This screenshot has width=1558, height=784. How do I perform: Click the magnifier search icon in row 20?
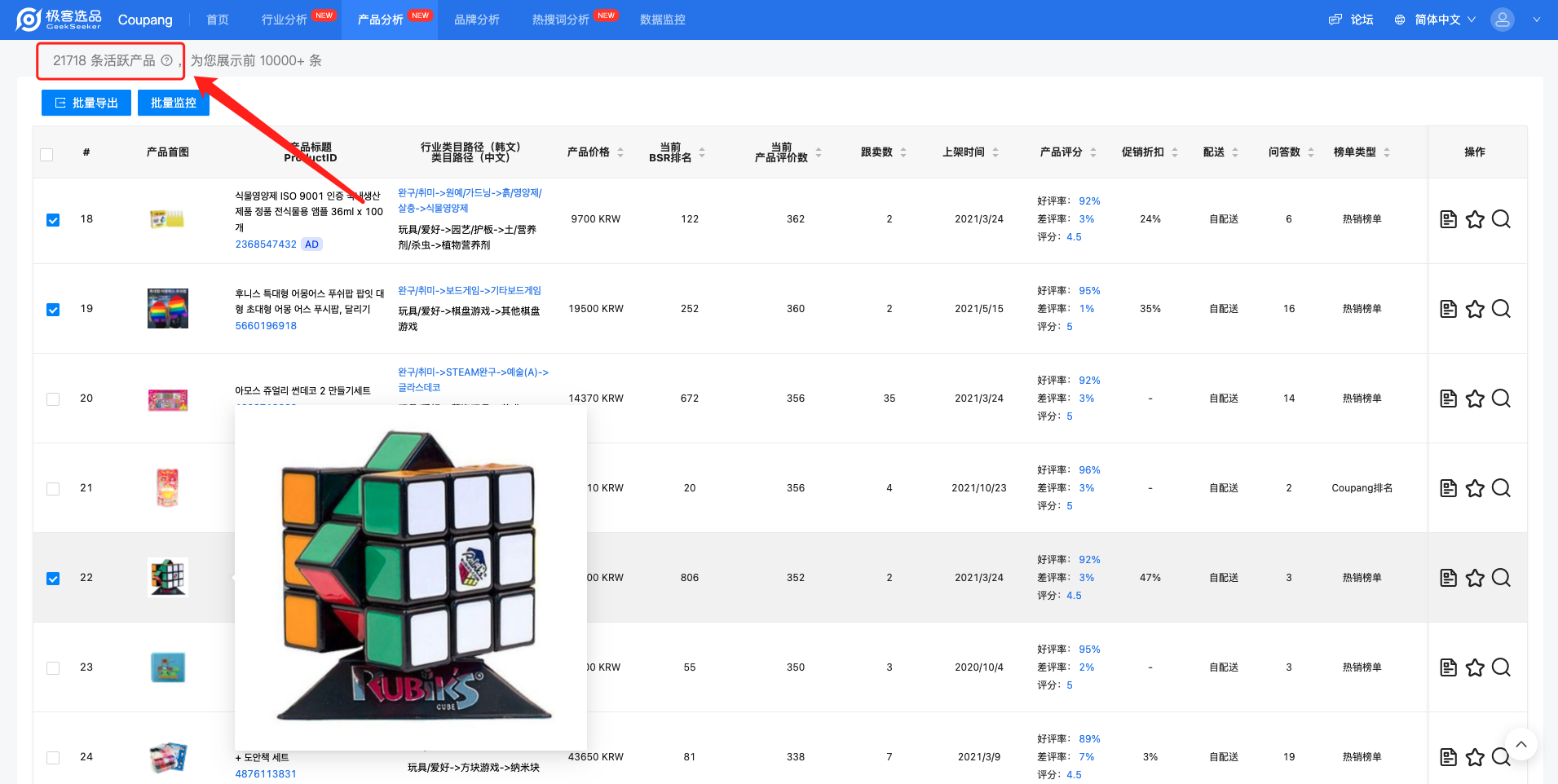(x=1501, y=399)
